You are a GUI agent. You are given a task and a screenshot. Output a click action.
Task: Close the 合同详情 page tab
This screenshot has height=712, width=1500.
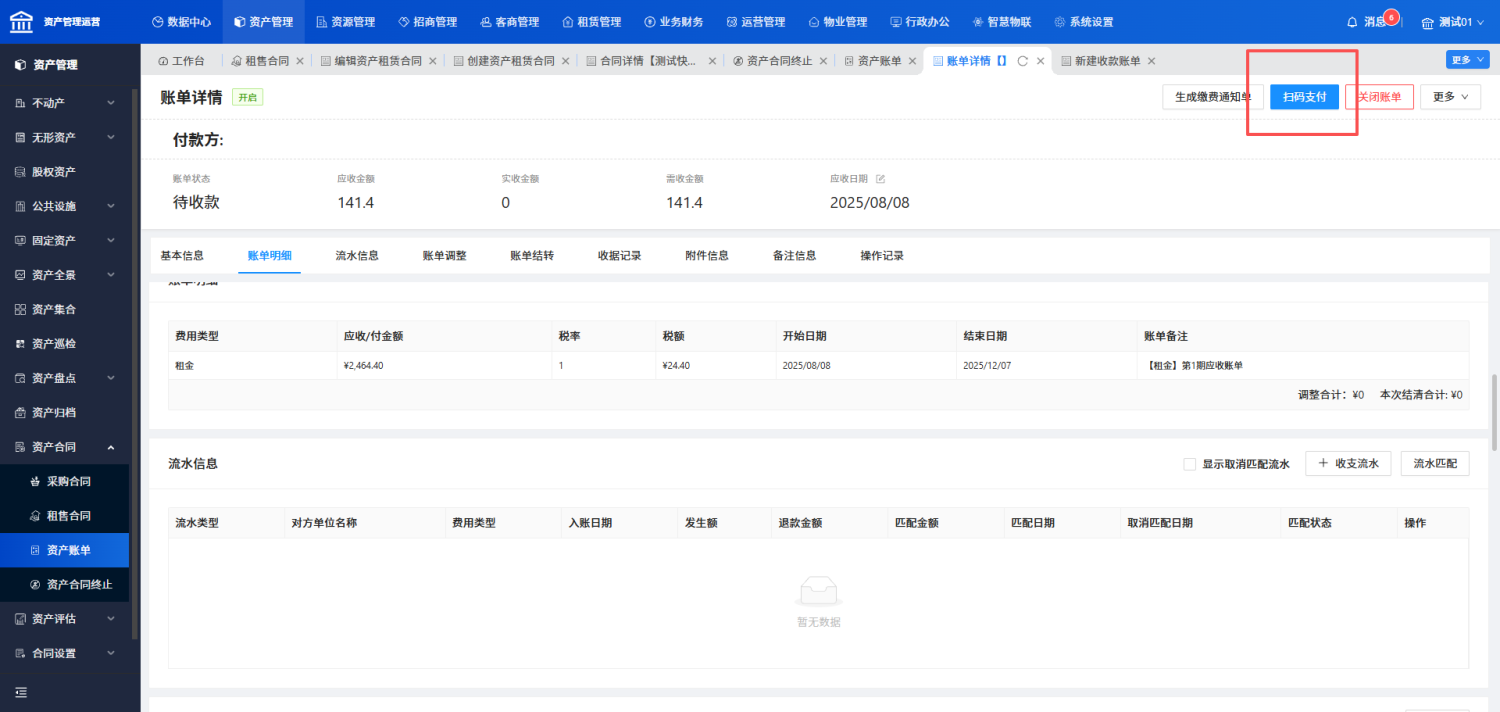click(x=712, y=61)
